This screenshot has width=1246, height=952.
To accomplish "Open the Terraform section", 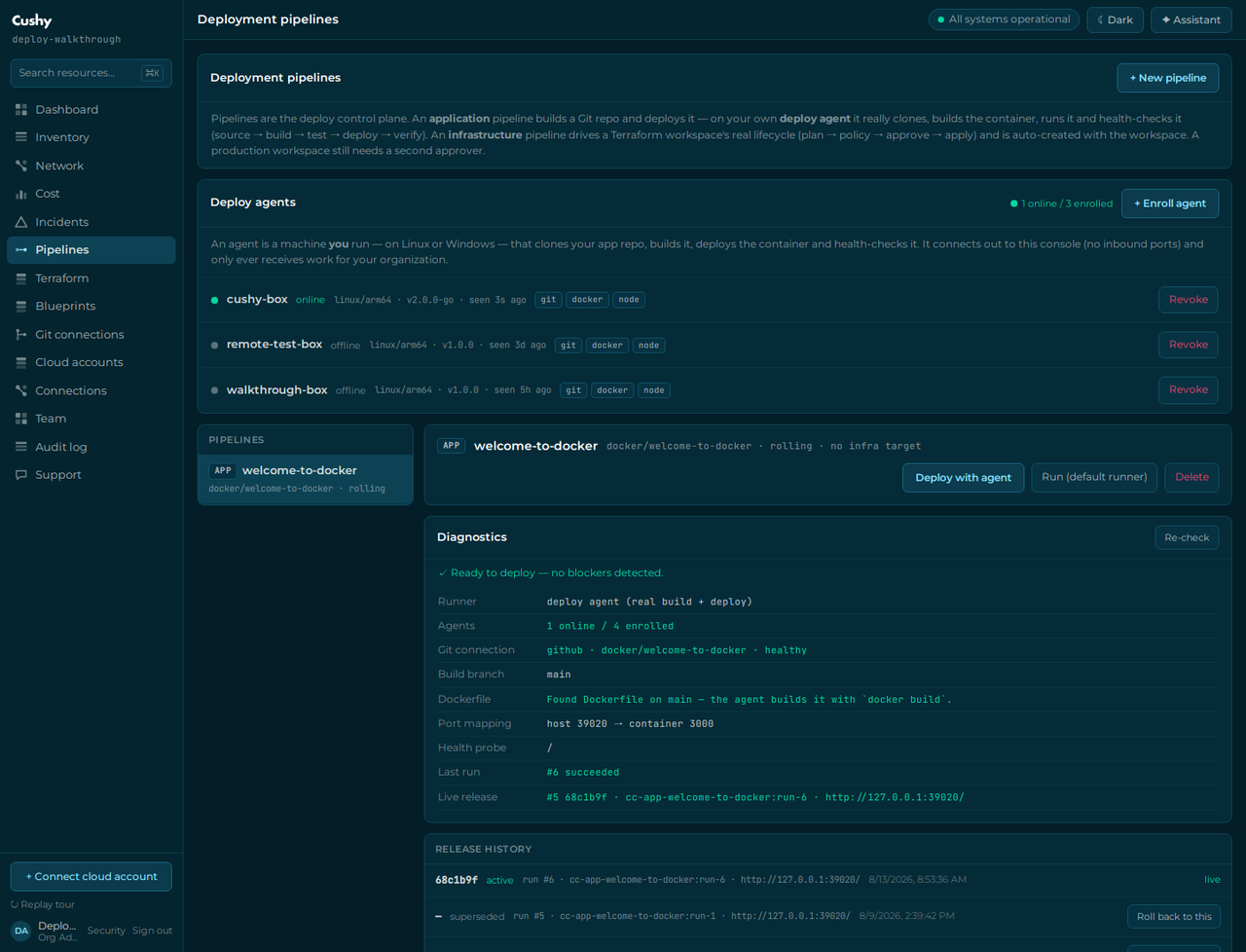I will pyautogui.click(x=92, y=278).
